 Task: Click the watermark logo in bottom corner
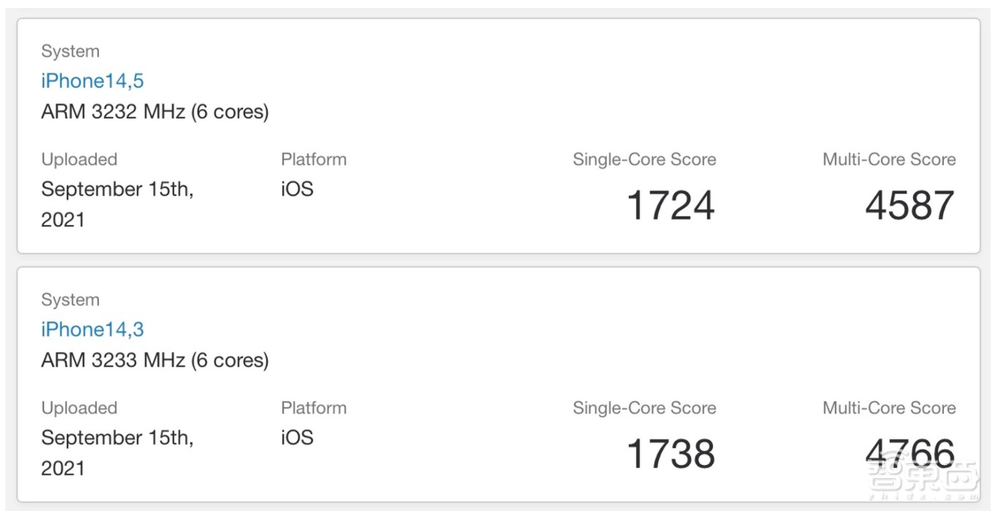(x=922, y=479)
